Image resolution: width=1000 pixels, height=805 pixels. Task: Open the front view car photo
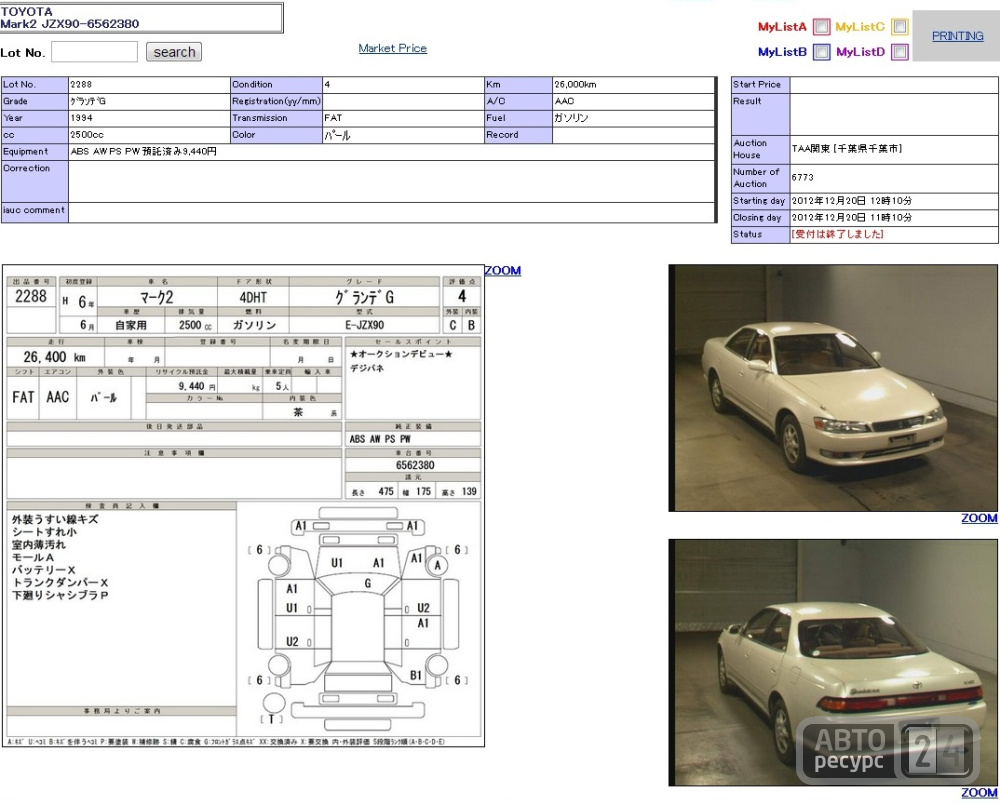pyautogui.click(x=833, y=388)
